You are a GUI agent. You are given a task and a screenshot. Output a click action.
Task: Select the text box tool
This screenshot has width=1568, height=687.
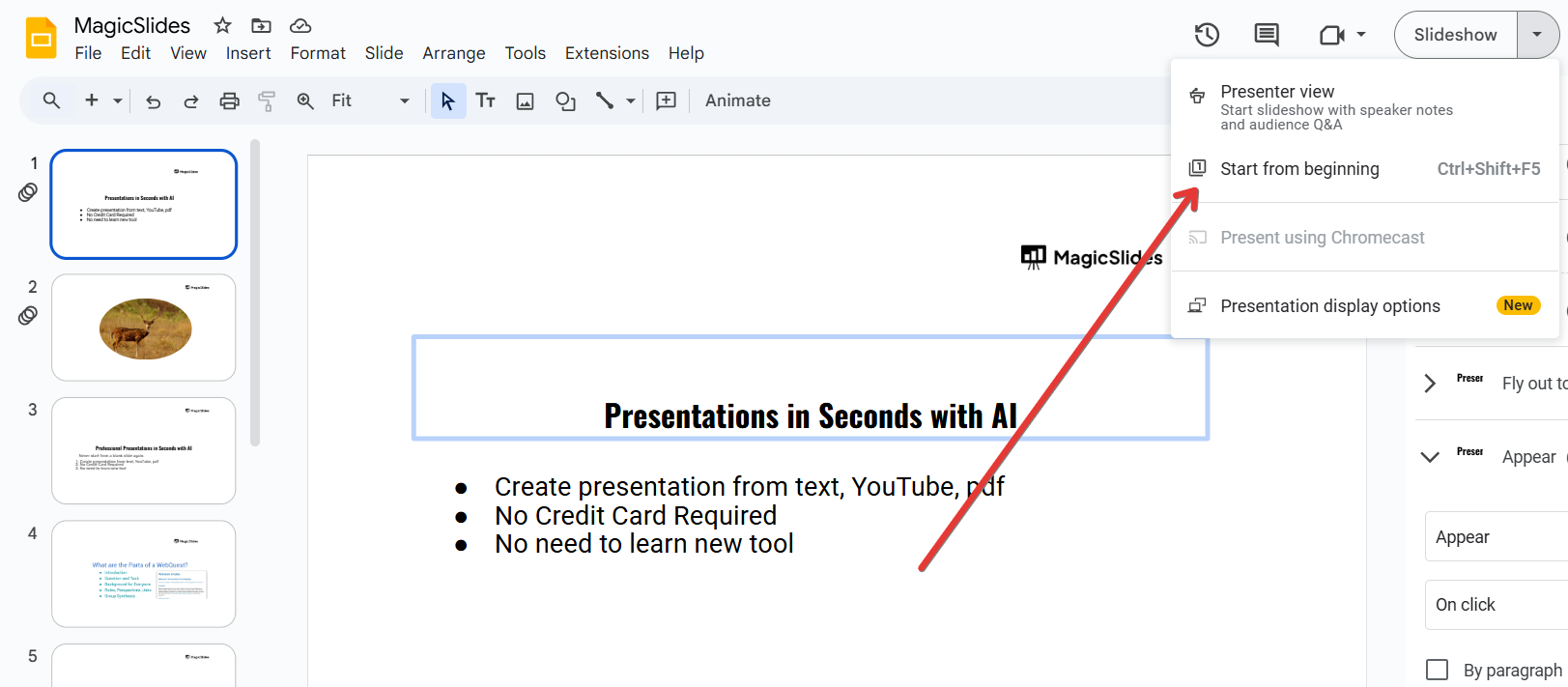485,100
